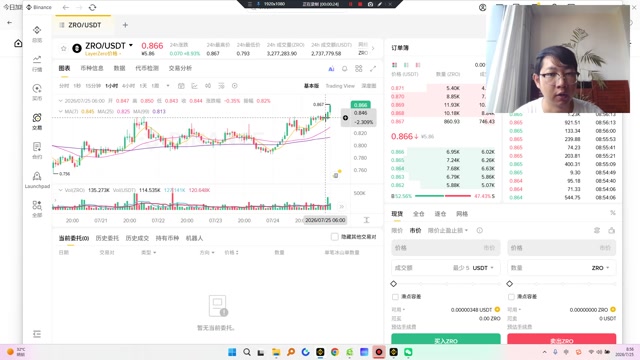Image resolution: width=640 pixels, height=360 pixels.
Task: Select the buy-only order book view icon
Action: [x=406, y=65]
